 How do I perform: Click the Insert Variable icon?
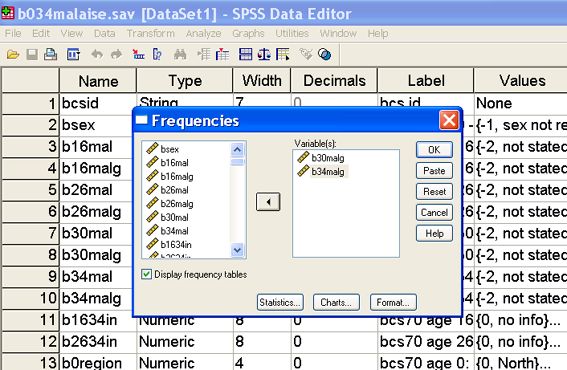click(222, 55)
